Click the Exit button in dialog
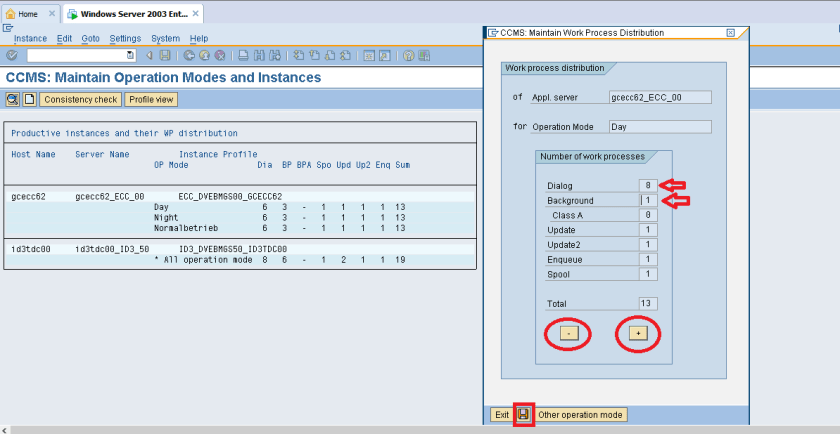840x434 pixels. click(x=502, y=414)
